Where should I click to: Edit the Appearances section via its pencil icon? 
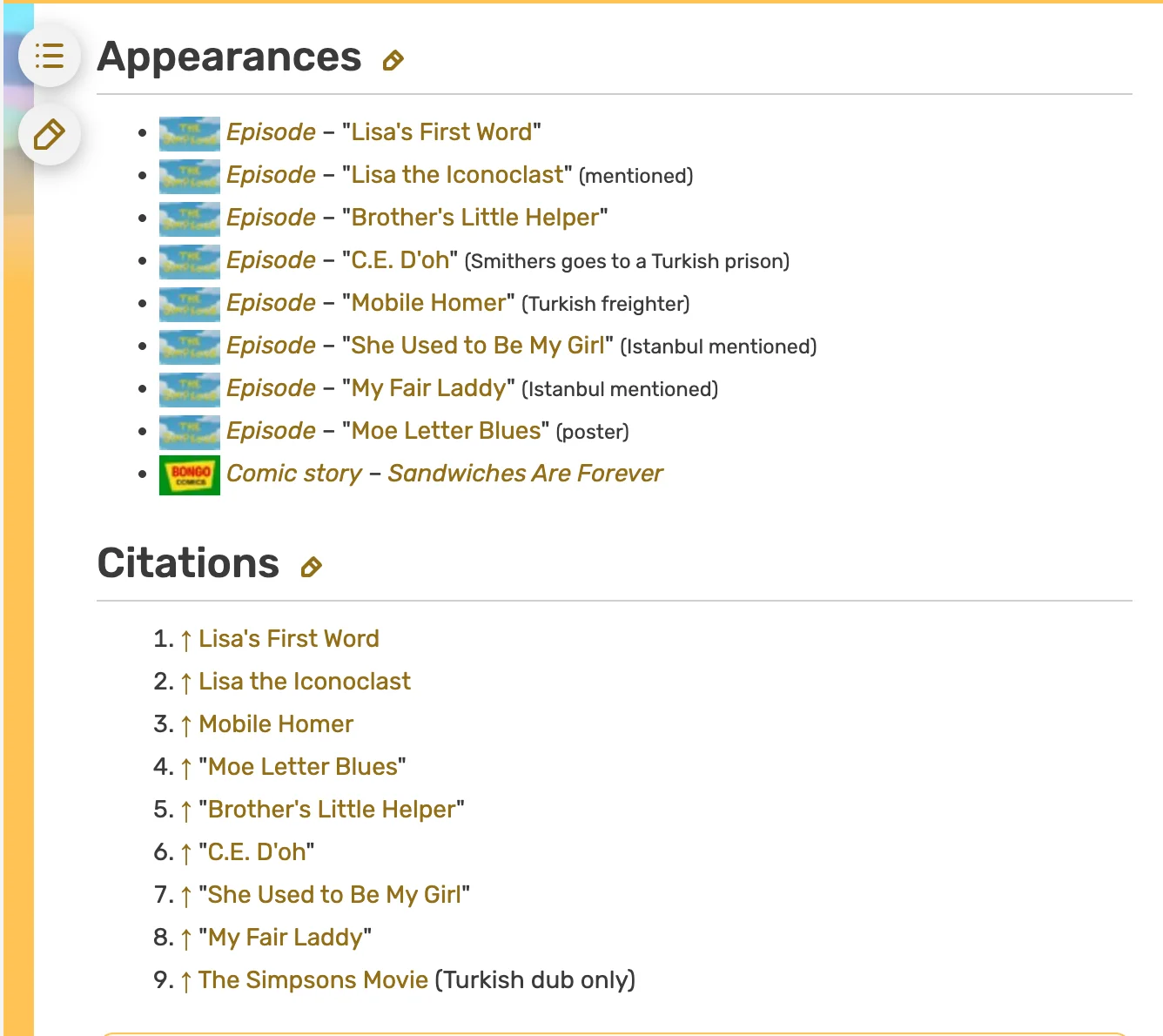coord(394,60)
